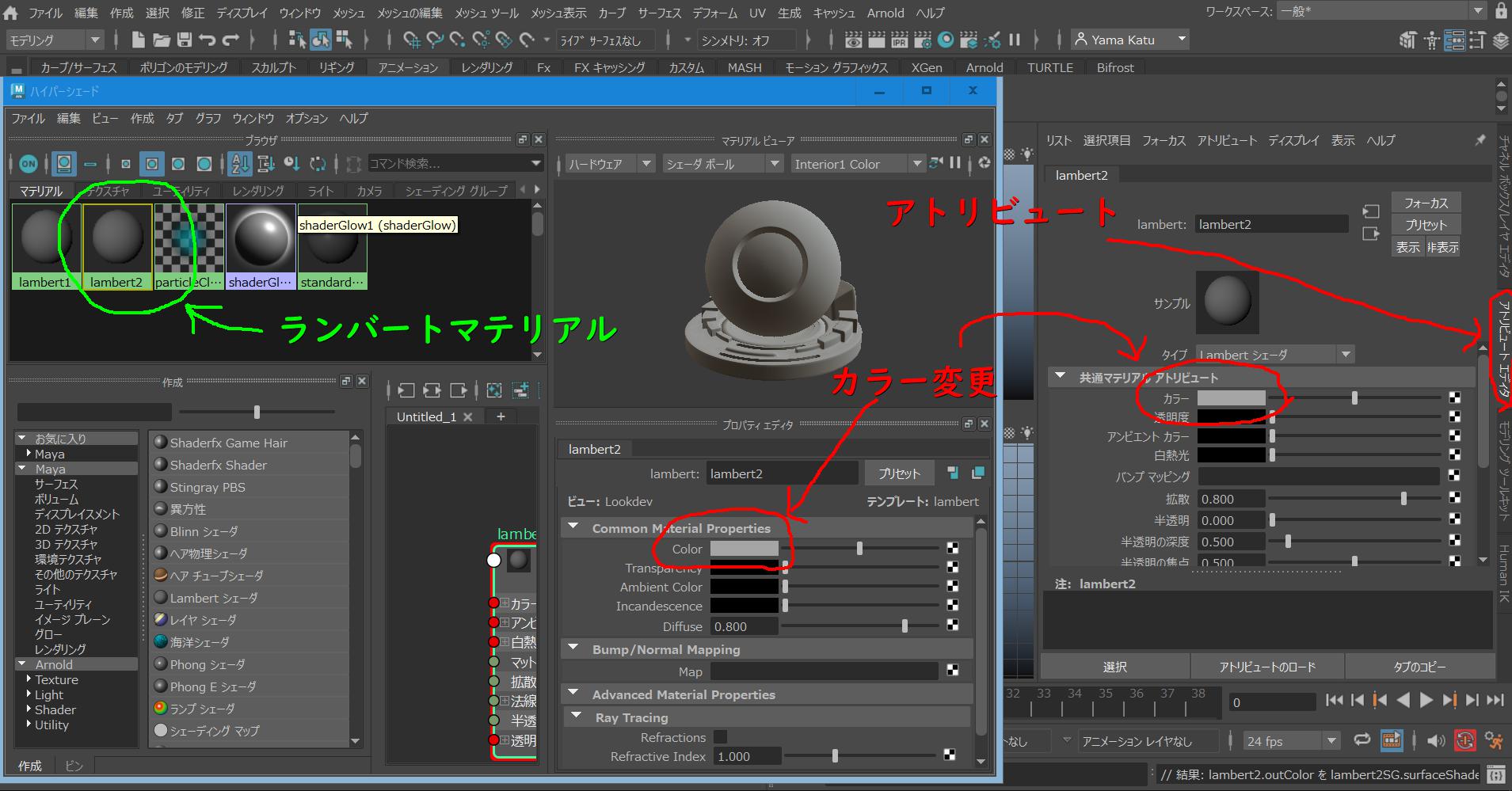Activate the select by object type icon
Image resolution: width=1512 pixels, height=791 pixels.
coord(321,40)
